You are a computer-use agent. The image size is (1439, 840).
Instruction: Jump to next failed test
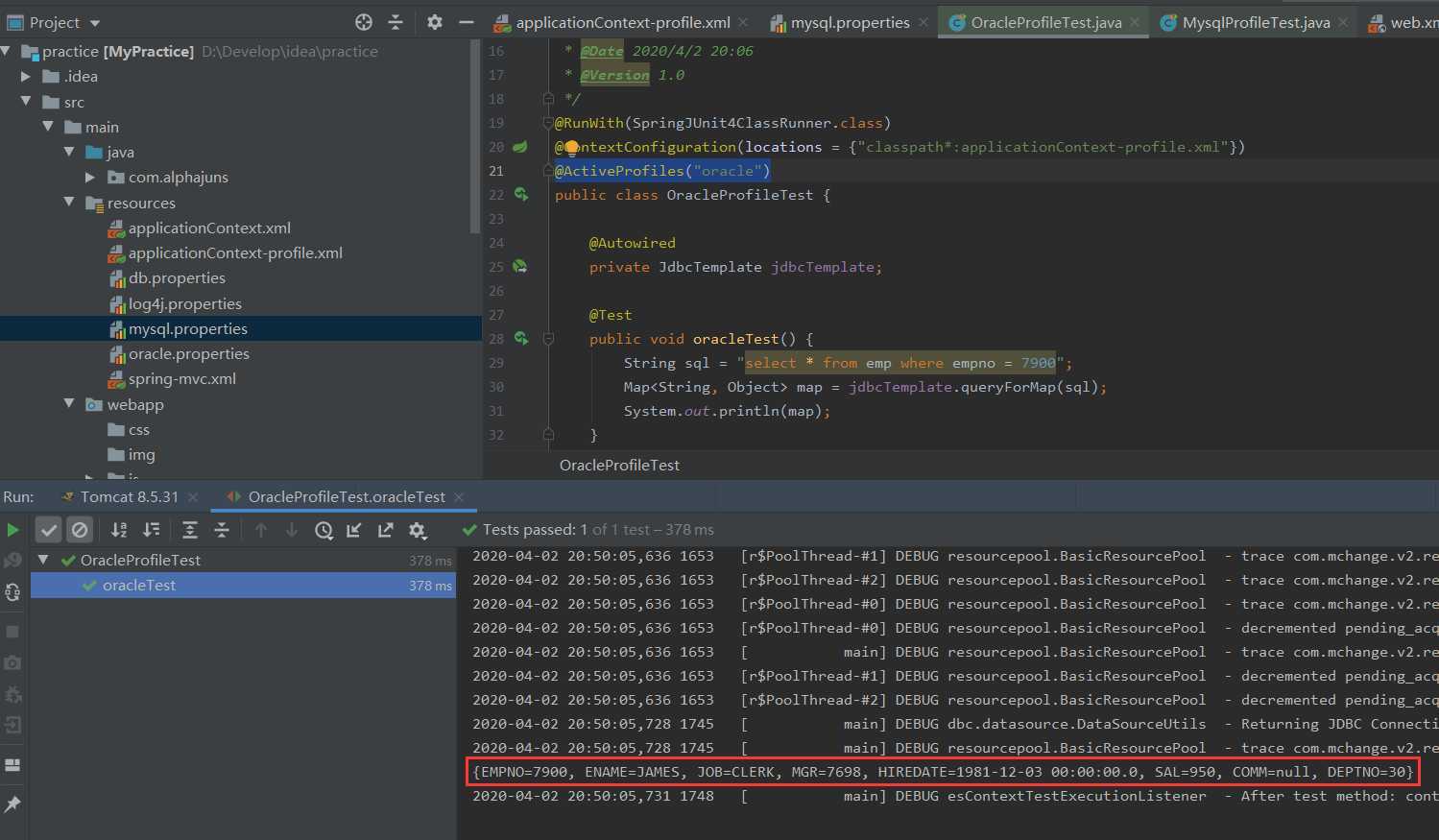[x=292, y=530]
